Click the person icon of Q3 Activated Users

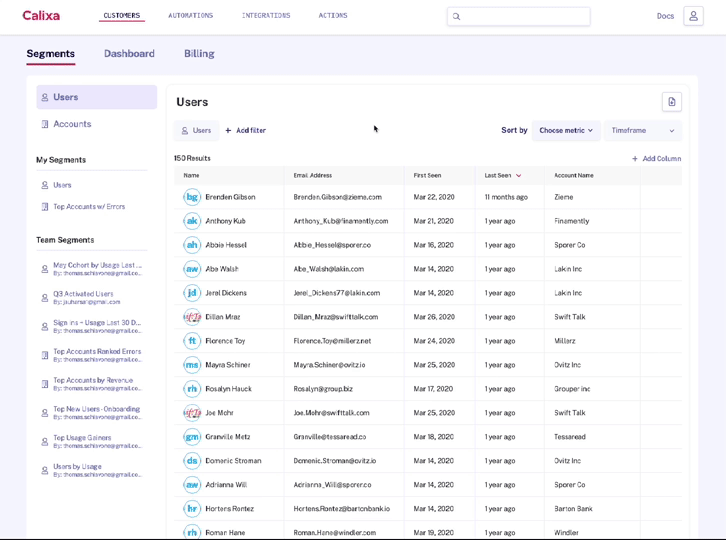pos(45,298)
